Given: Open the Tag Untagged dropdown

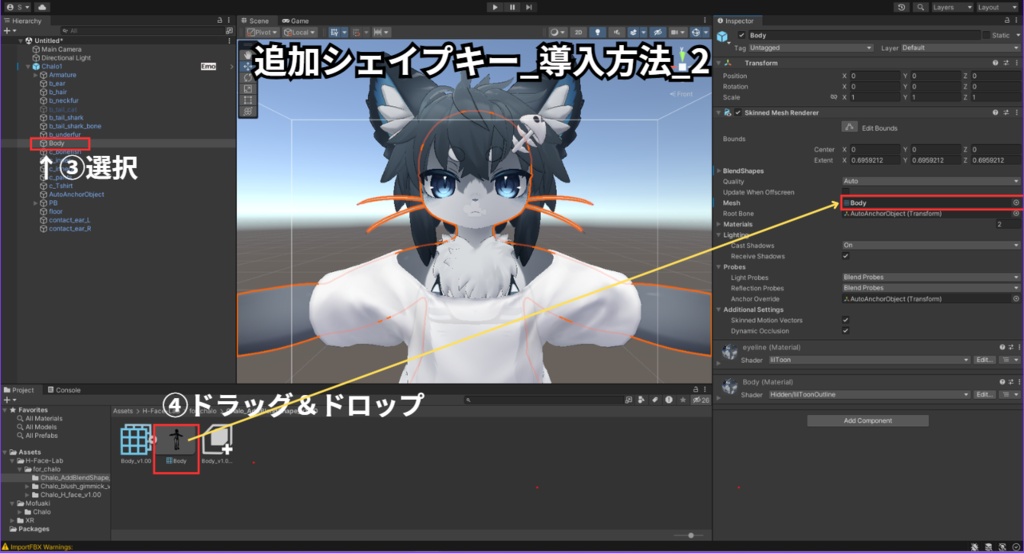Looking at the screenshot, I should (810, 48).
